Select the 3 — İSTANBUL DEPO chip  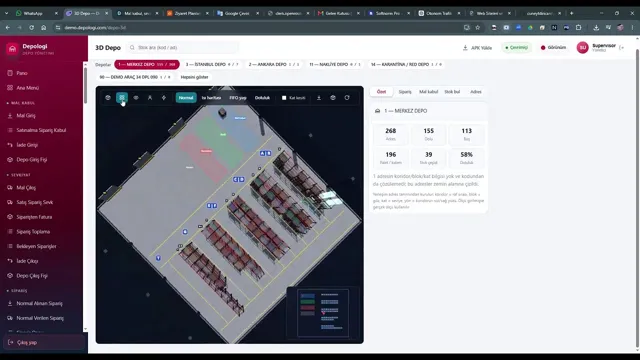(x=212, y=64)
